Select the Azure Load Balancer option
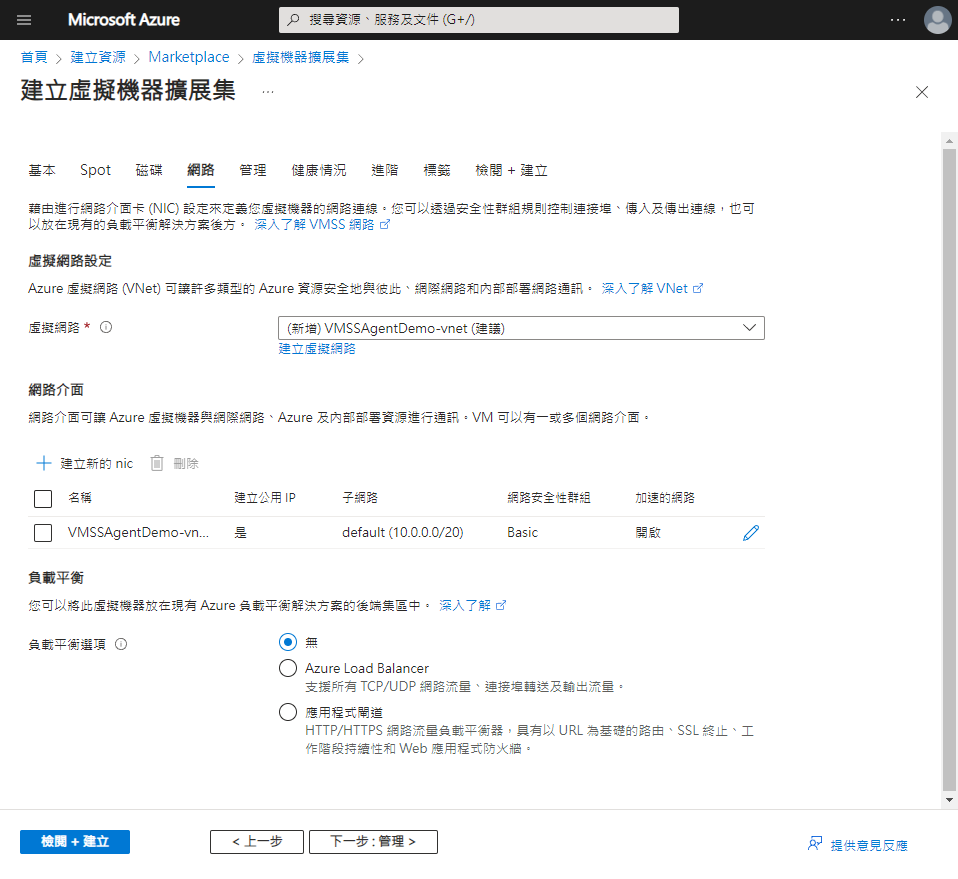The height and width of the screenshot is (879, 958). click(x=288, y=668)
